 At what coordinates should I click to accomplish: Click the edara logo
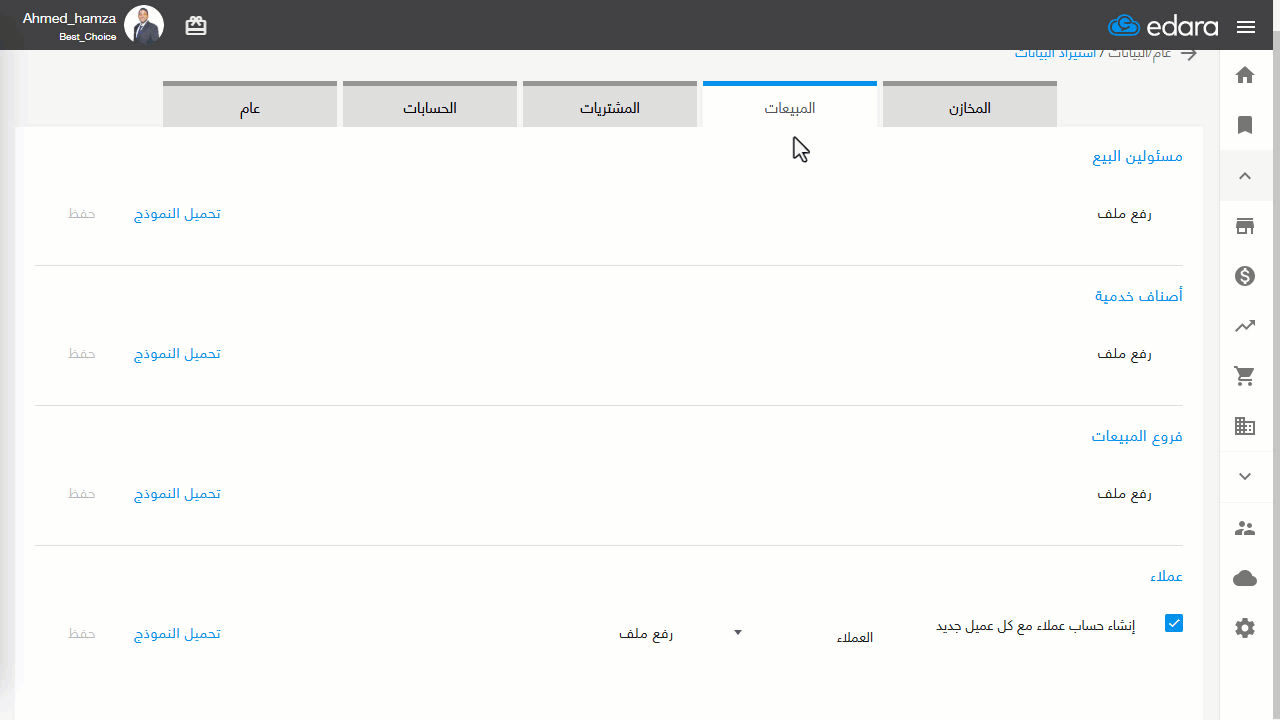click(1163, 26)
